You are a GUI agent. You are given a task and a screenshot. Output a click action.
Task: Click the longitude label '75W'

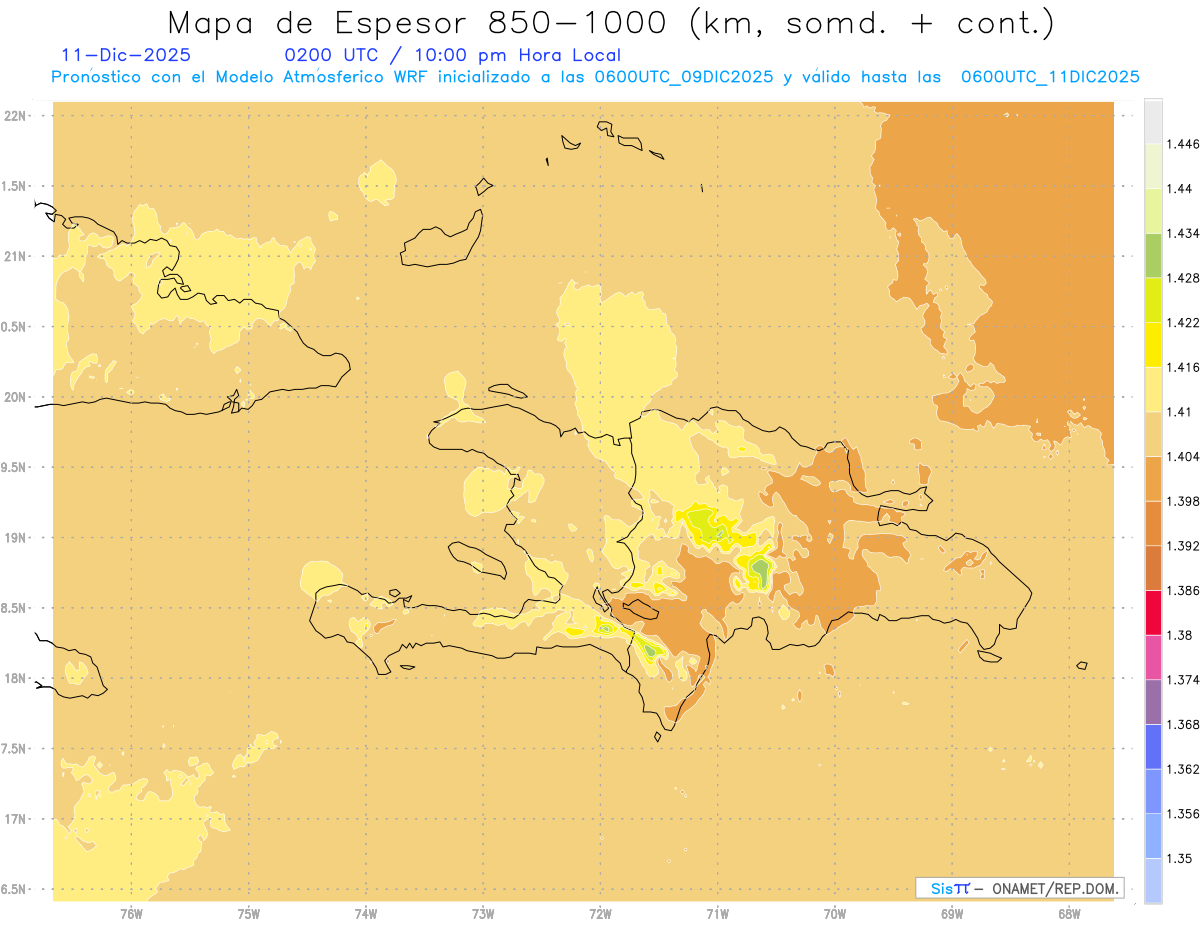(x=249, y=914)
